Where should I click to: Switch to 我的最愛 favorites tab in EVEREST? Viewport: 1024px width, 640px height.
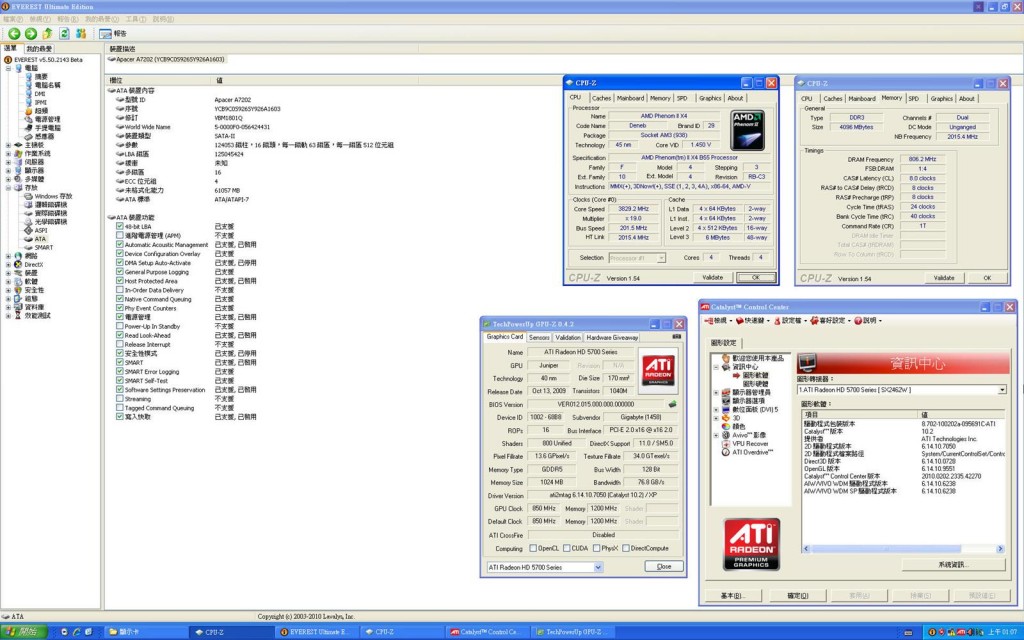click(39, 48)
